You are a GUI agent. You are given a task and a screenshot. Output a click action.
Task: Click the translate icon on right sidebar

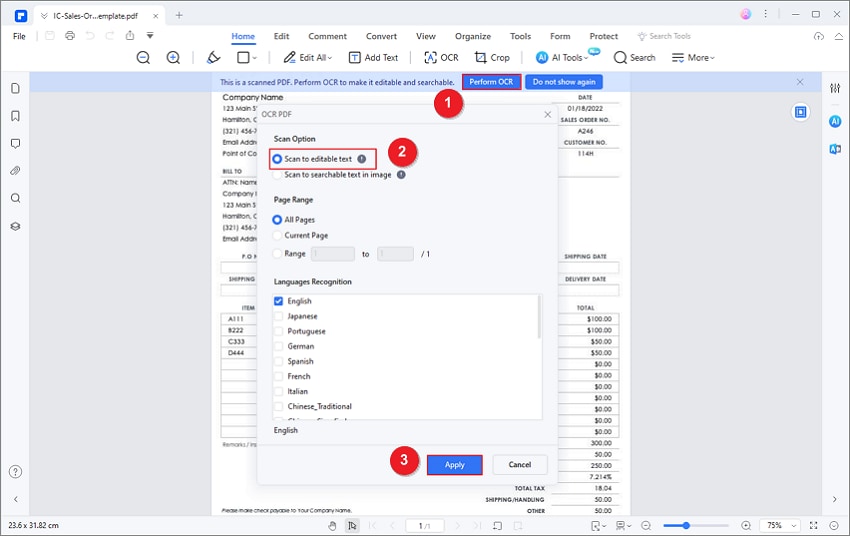(835, 149)
